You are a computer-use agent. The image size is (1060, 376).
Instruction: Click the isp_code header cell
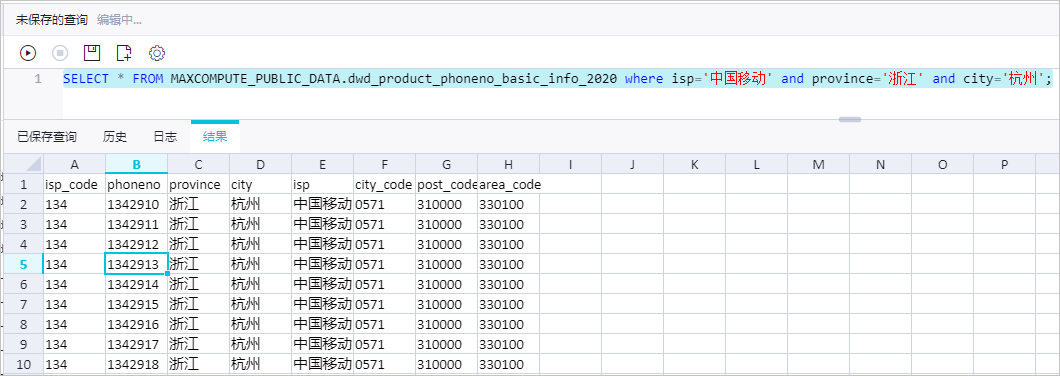point(74,184)
